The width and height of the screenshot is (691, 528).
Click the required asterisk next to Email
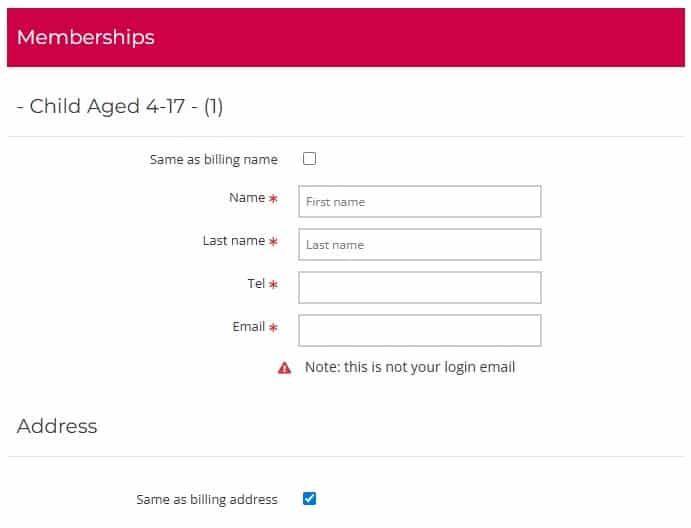coord(273,328)
